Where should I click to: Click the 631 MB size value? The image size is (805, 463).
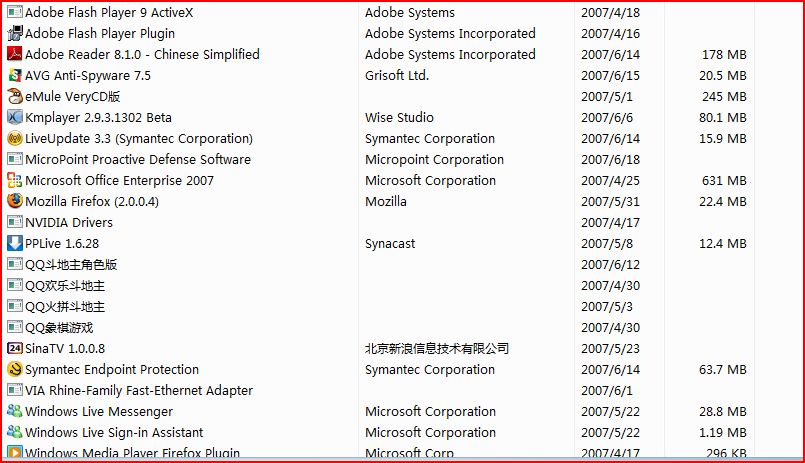point(724,181)
